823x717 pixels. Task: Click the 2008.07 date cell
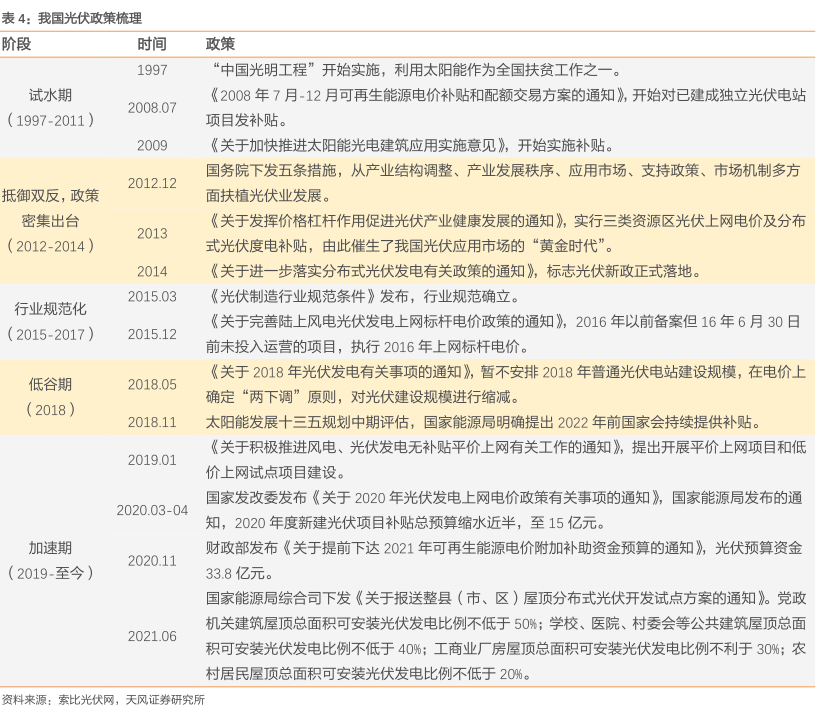coord(152,107)
